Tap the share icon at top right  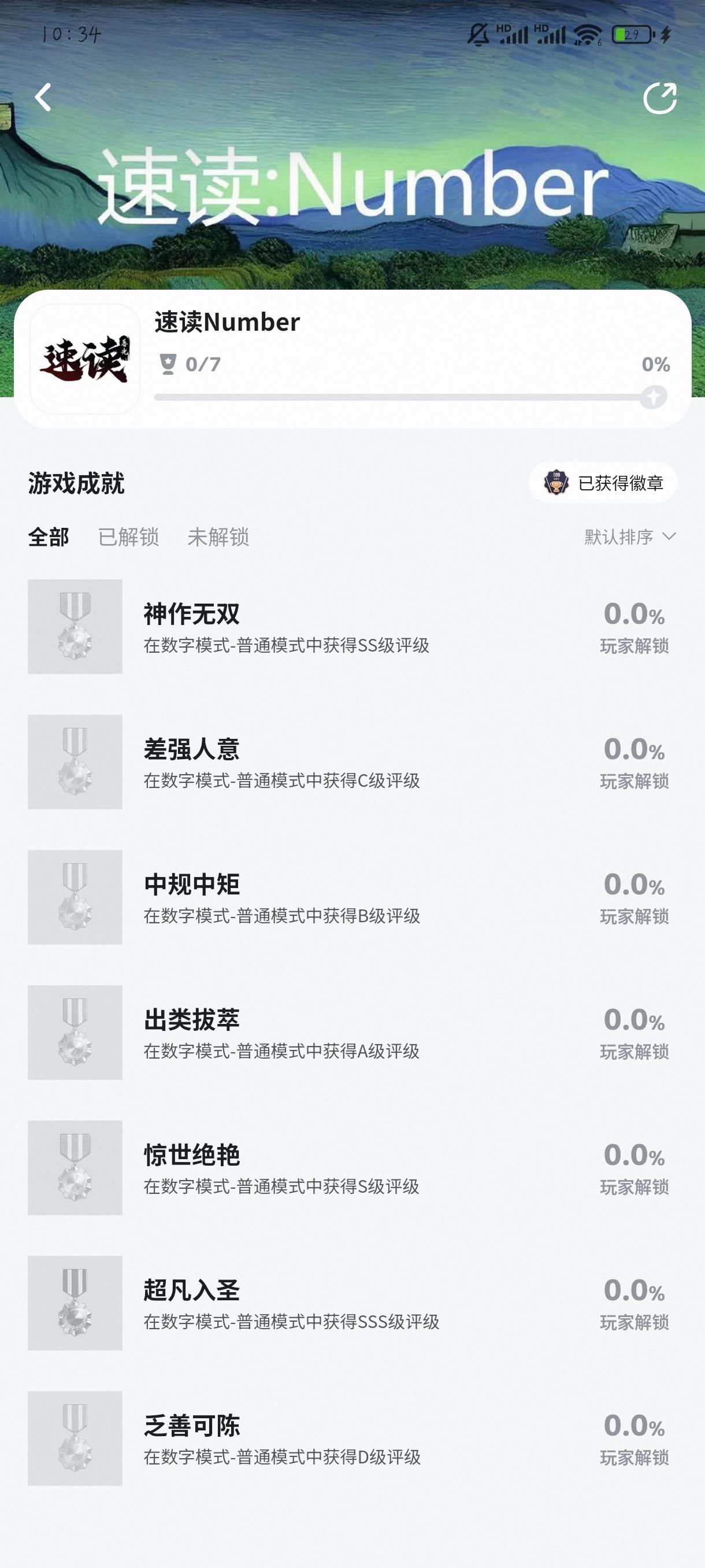pyautogui.click(x=660, y=98)
